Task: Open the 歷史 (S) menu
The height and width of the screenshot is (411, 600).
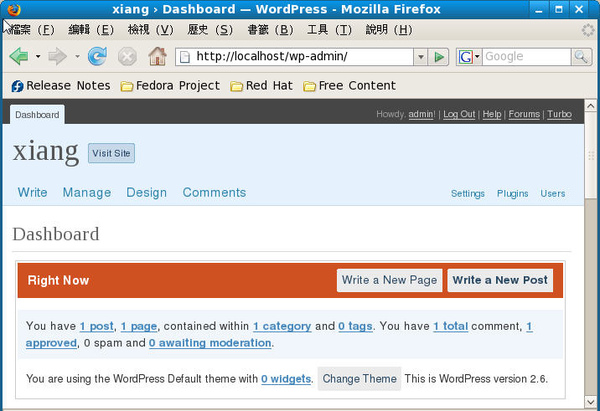Action: pos(210,30)
